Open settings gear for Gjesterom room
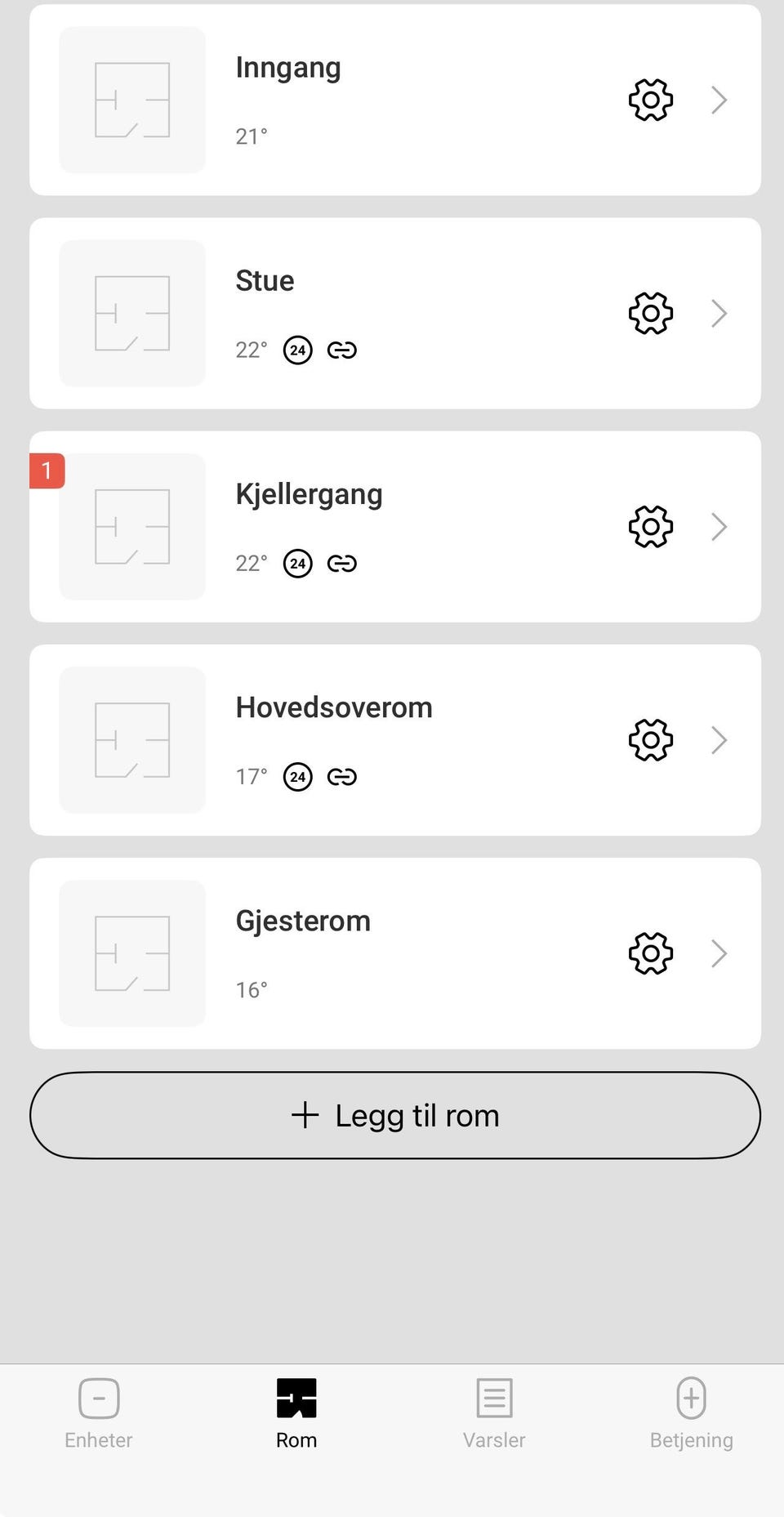784x1517 pixels. (651, 953)
